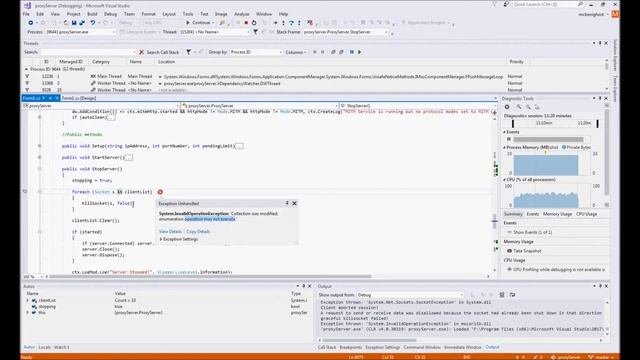Screen dimensions: 640x360
Task: Switch to the Immediate Window tab
Action: [x=462, y=347]
